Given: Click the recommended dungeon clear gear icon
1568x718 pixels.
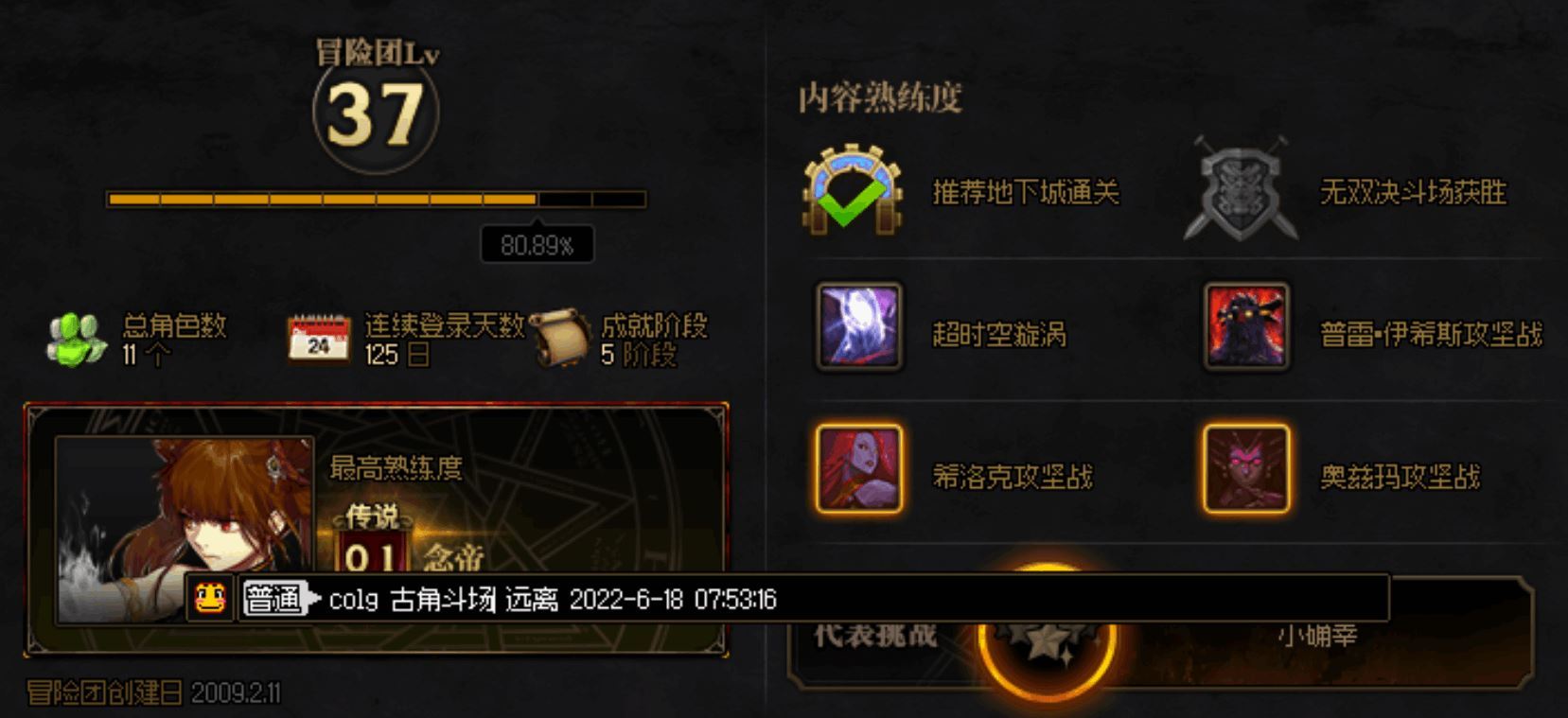Looking at the screenshot, I should pyautogui.click(x=852, y=189).
